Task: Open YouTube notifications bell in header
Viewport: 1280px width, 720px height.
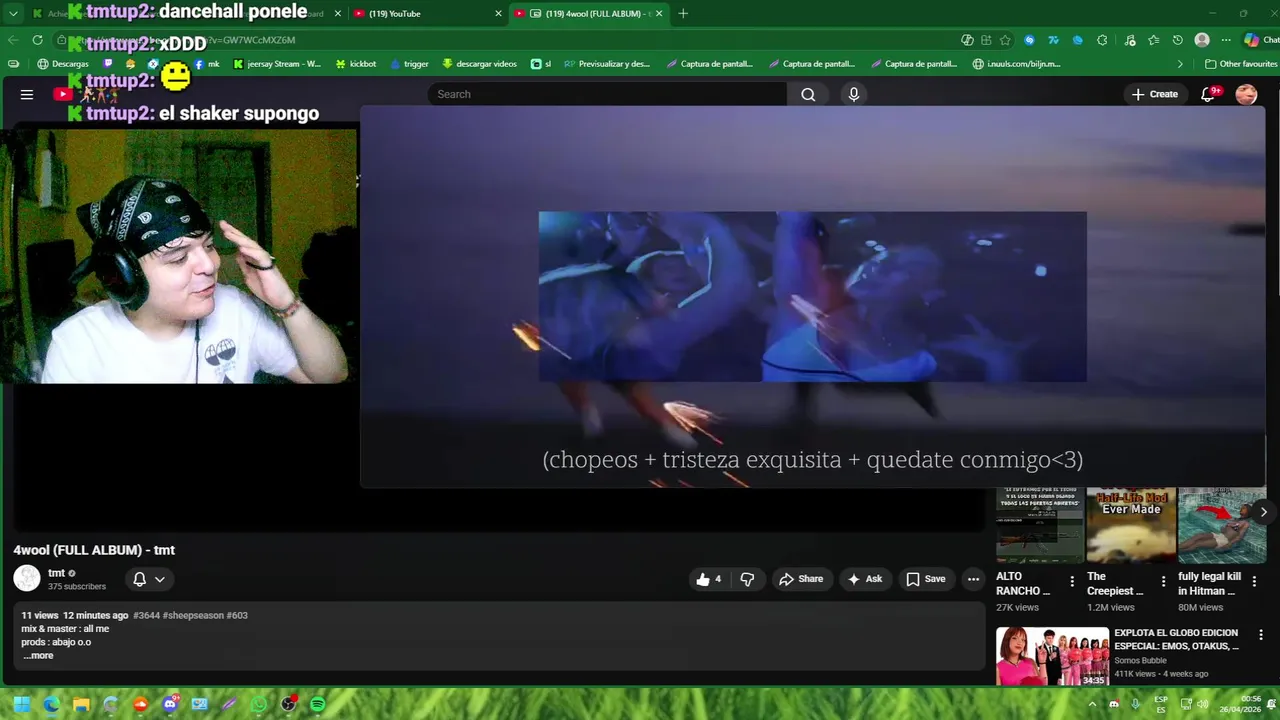Action: (1208, 94)
